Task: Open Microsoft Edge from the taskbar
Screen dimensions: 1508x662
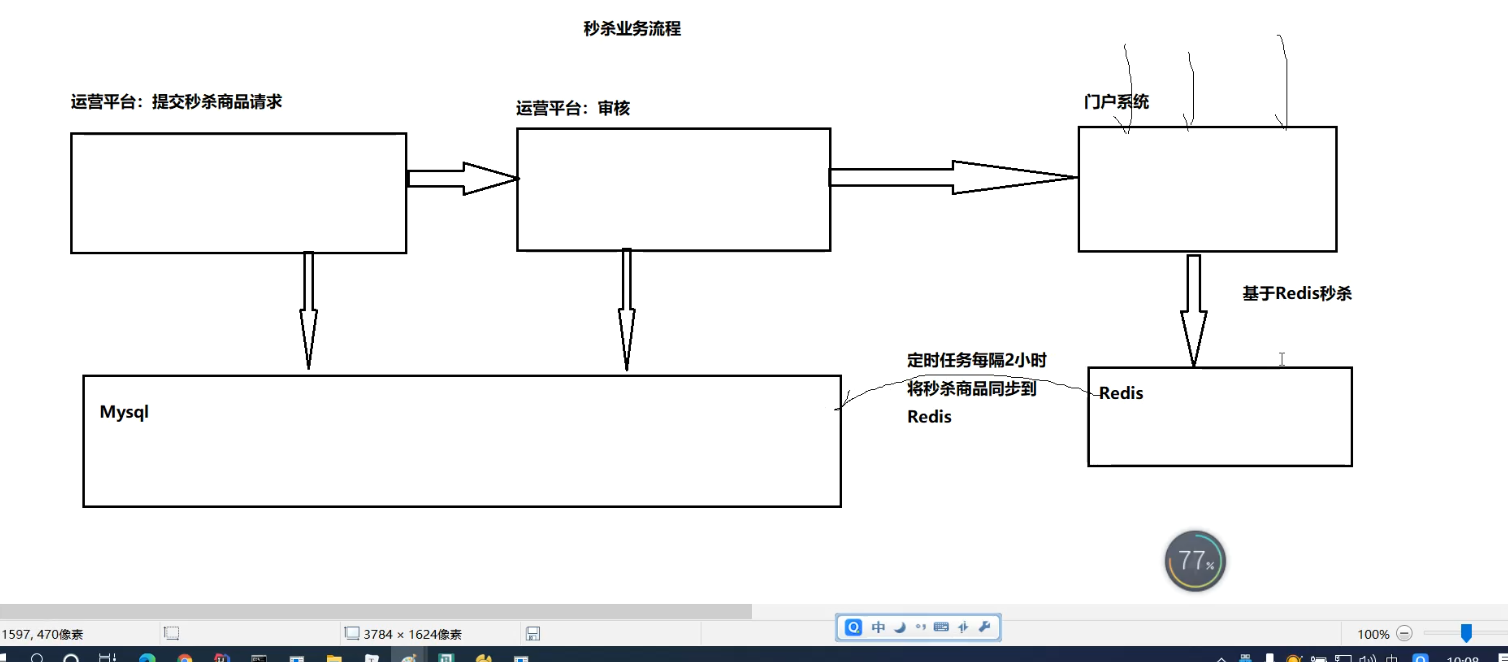Action: coord(147,658)
